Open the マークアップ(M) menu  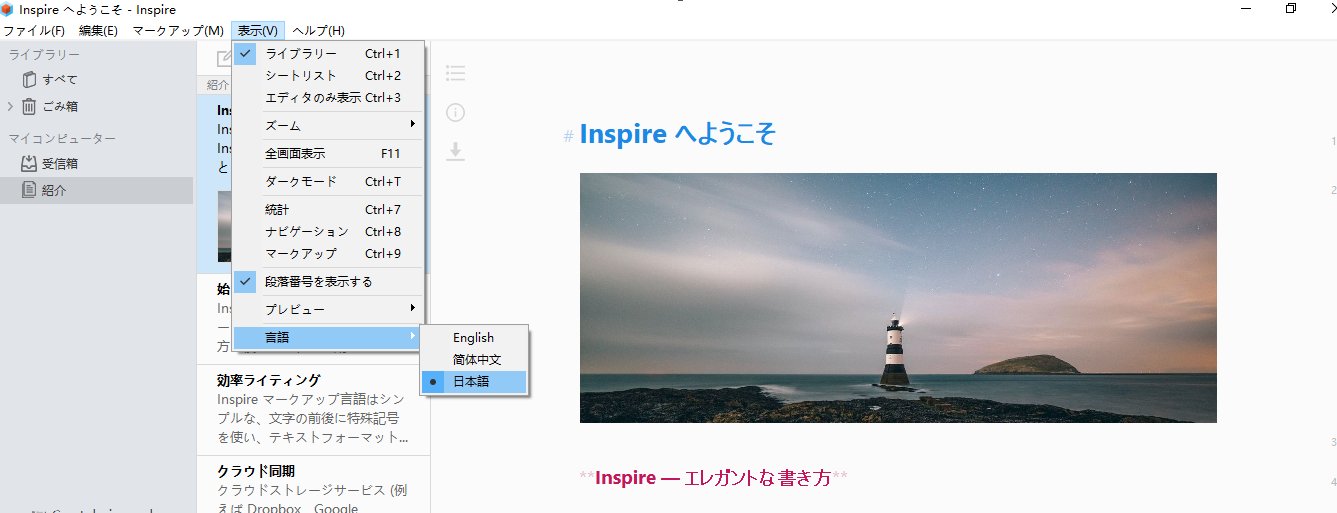[x=178, y=31]
